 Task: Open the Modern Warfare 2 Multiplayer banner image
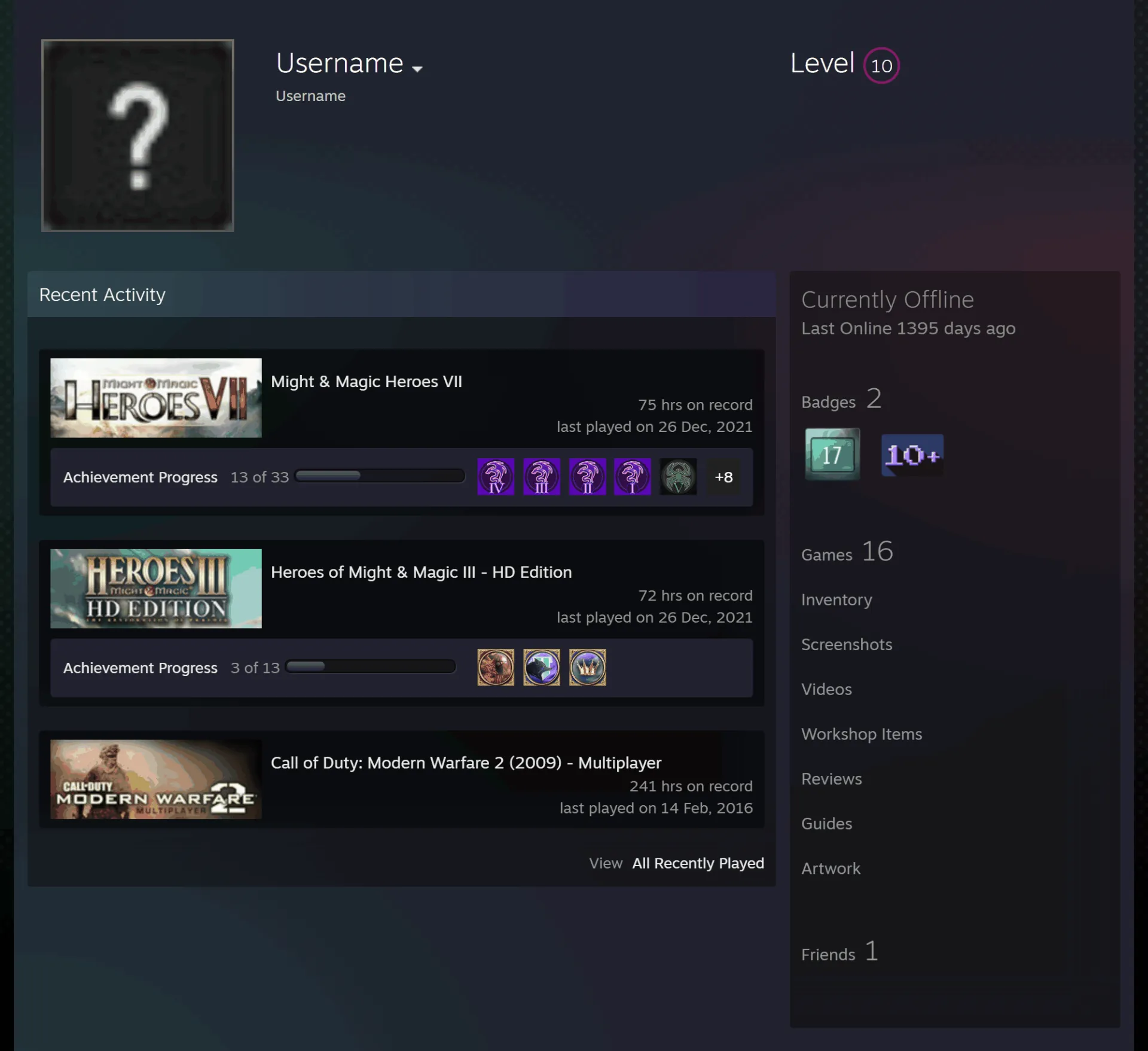coord(156,779)
